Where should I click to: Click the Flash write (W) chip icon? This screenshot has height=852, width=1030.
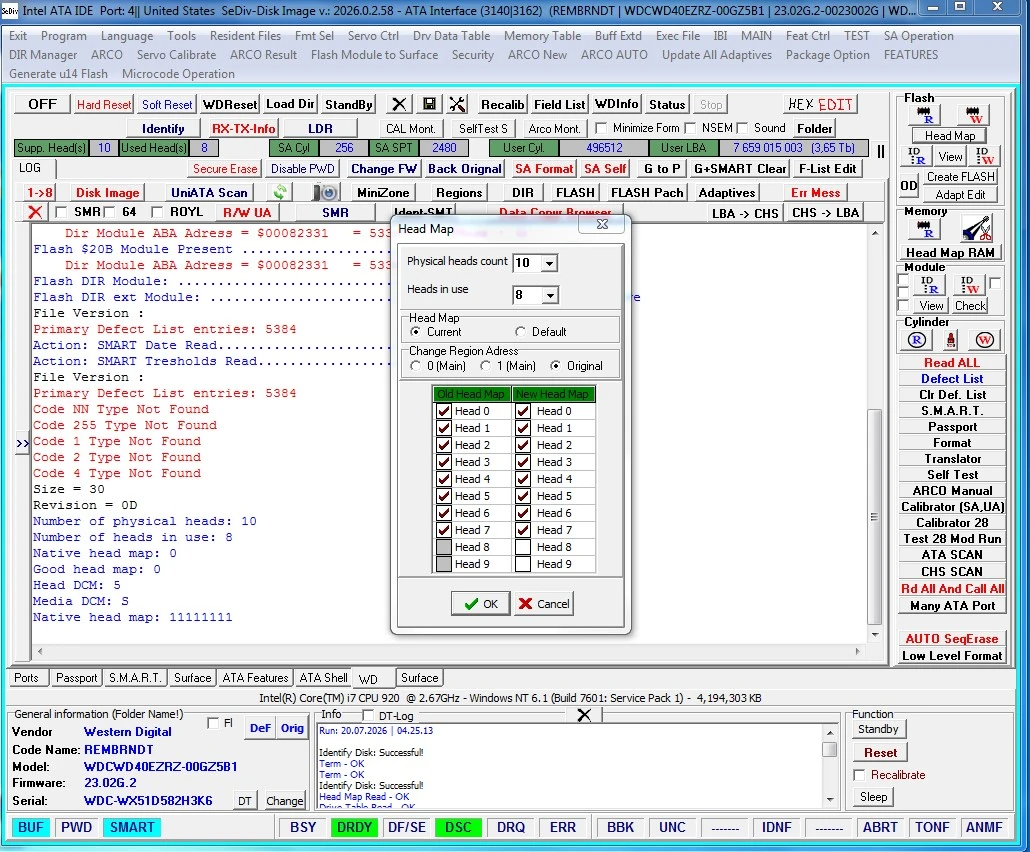click(x=974, y=114)
